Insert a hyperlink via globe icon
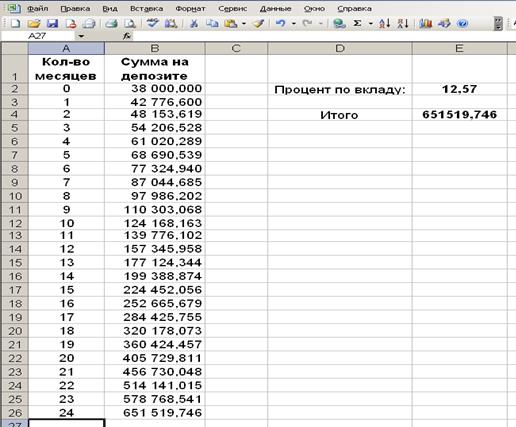Image resolution: width=516 pixels, height=427 pixels. [x=339, y=24]
